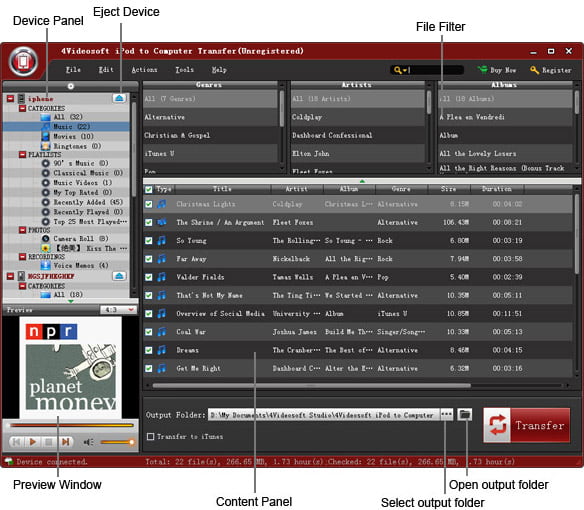The height and width of the screenshot is (510, 584).
Task: Enable Transfer to iTunes checkbox
Action: click(x=150, y=436)
